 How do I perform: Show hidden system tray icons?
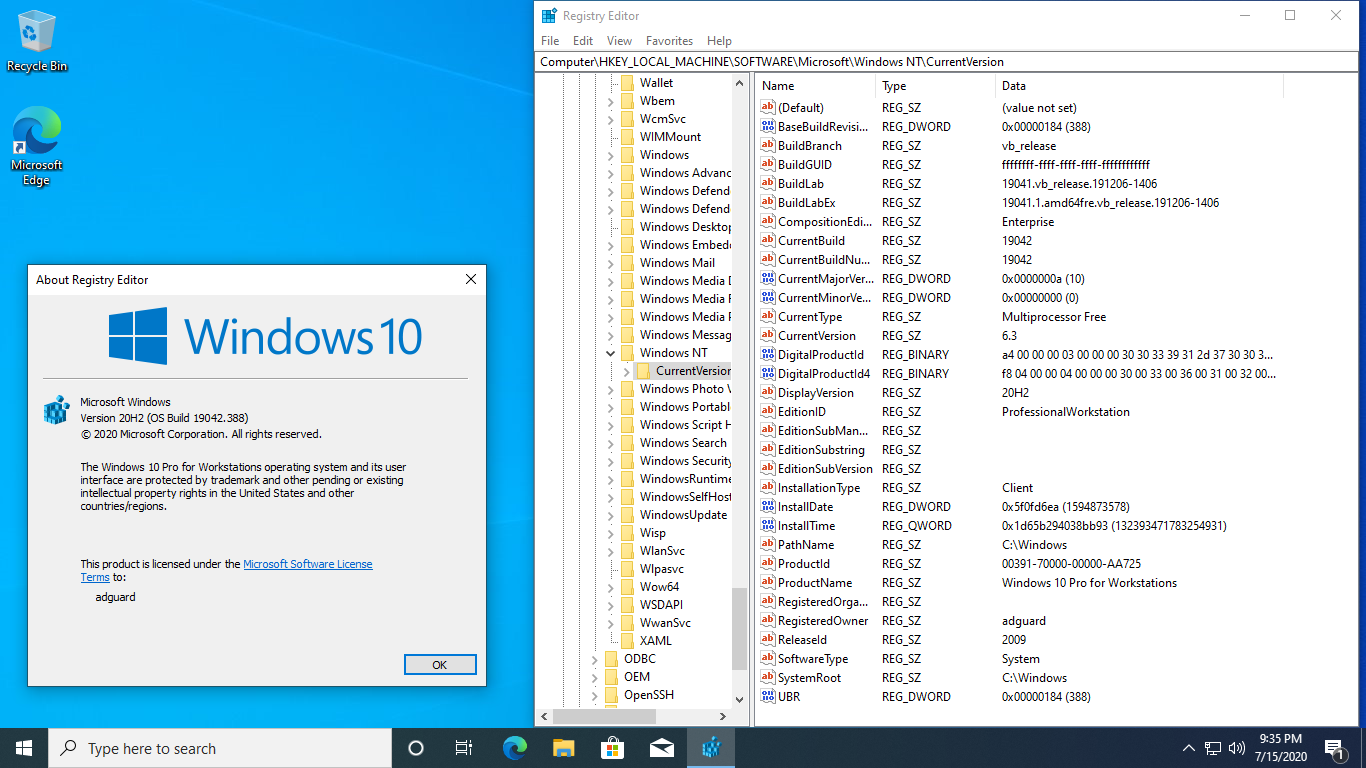coord(1189,748)
